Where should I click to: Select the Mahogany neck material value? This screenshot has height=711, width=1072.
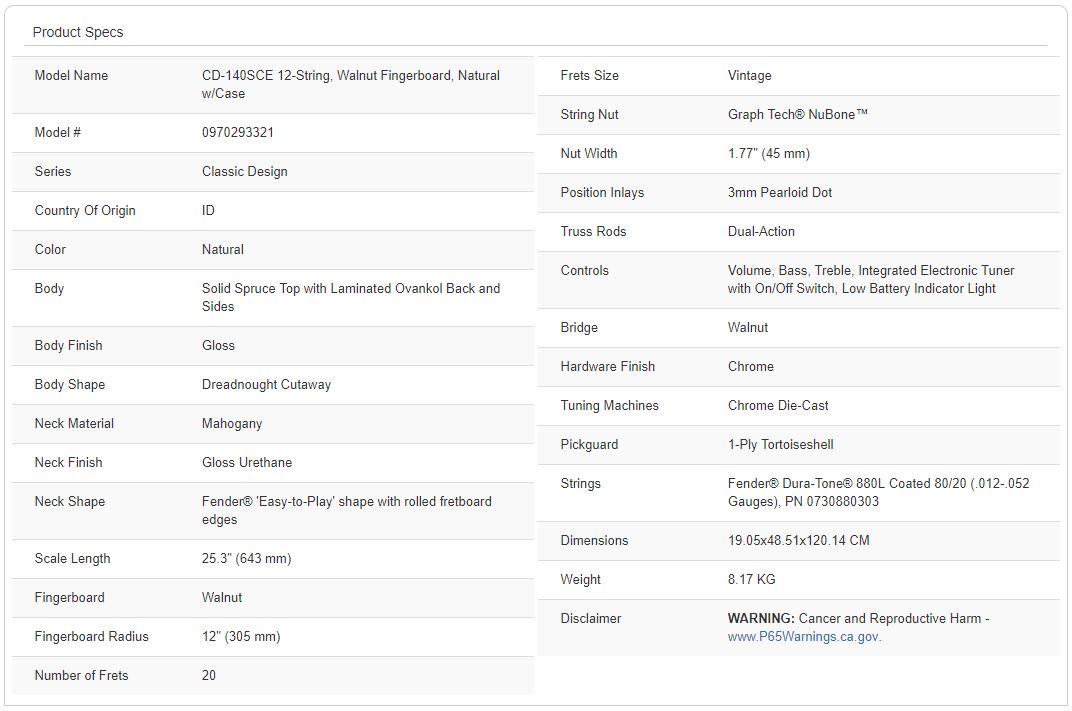(232, 424)
